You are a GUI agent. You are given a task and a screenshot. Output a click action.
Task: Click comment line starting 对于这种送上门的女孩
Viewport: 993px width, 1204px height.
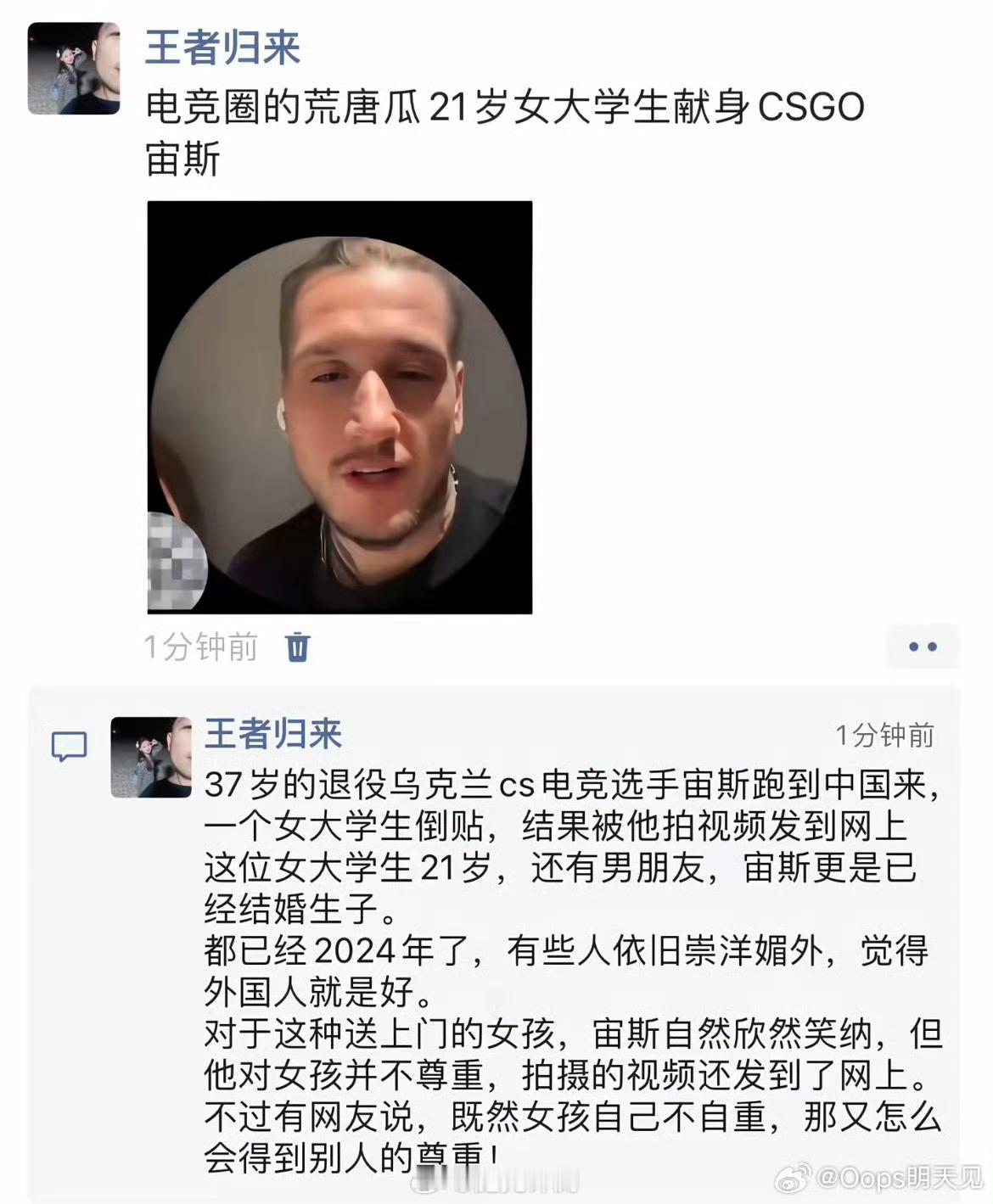click(573, 1033)
